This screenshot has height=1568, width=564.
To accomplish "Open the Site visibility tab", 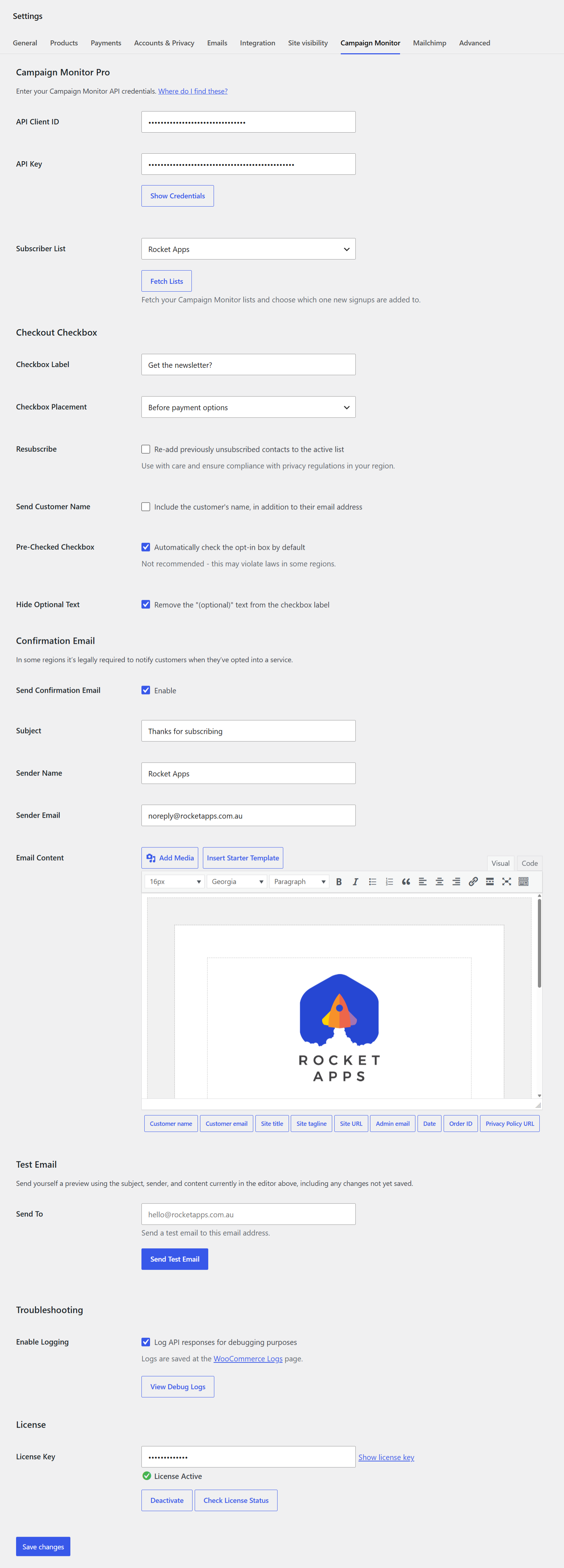I will 308,43.
